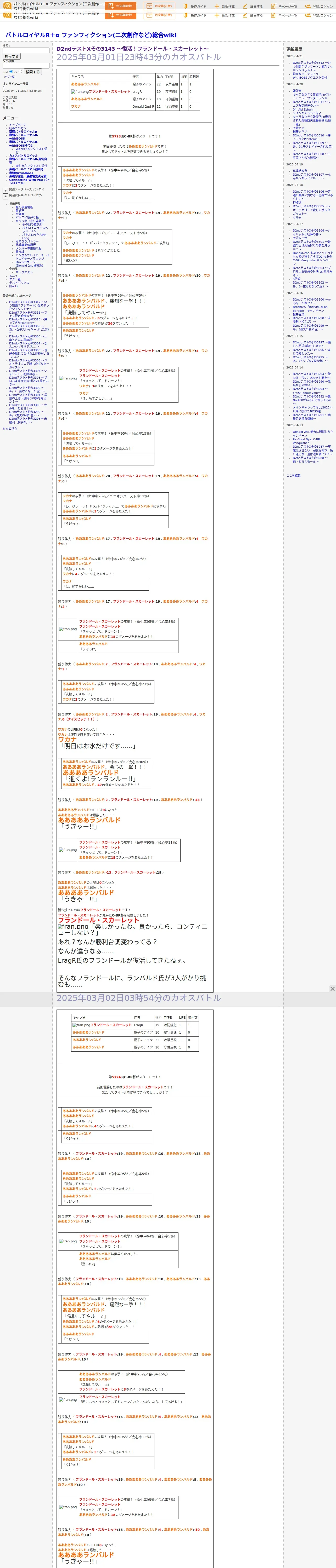Viewport: 336px width, 1568px height.
Task: Click the page title D2ndテストXその3143 heading
Action: [132, 49]
